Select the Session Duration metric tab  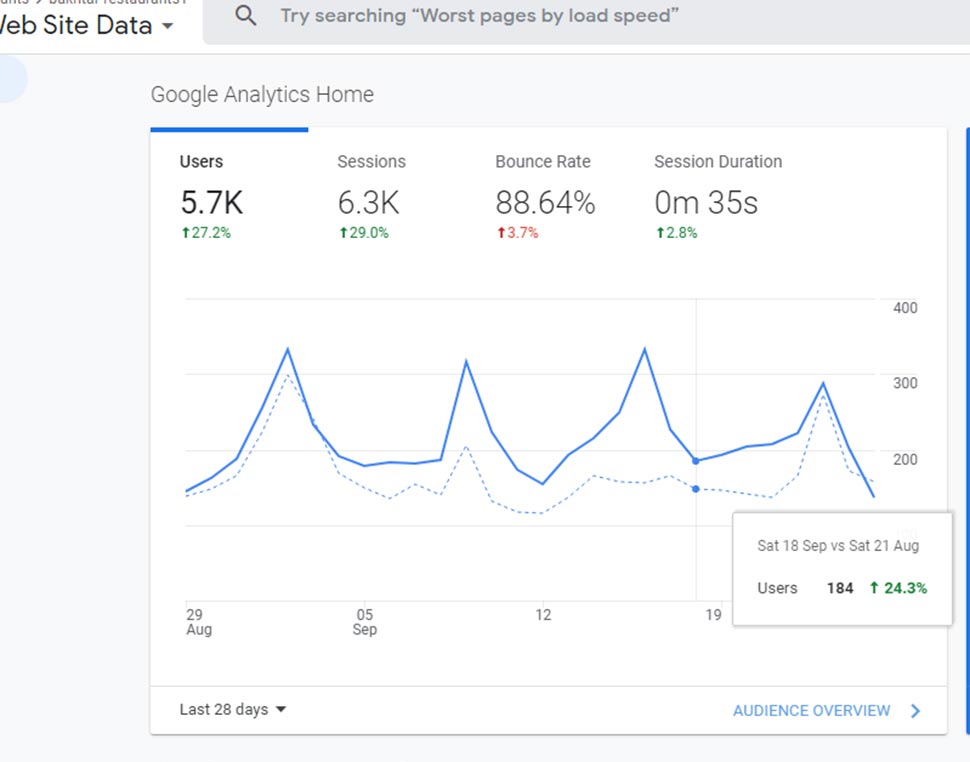(x=718, y=198)
